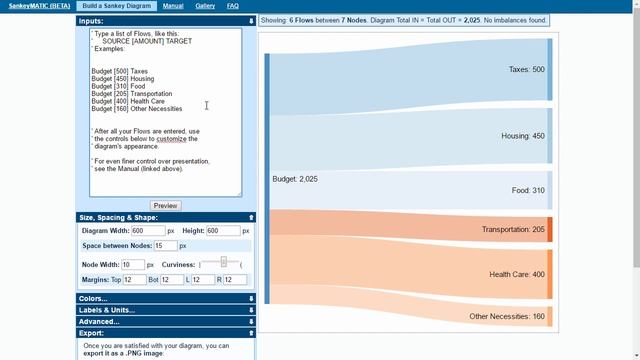The width and height of the screenshot is (640, 360).
Task: Click the Export panel header title
Action: [x=91, y=333]
